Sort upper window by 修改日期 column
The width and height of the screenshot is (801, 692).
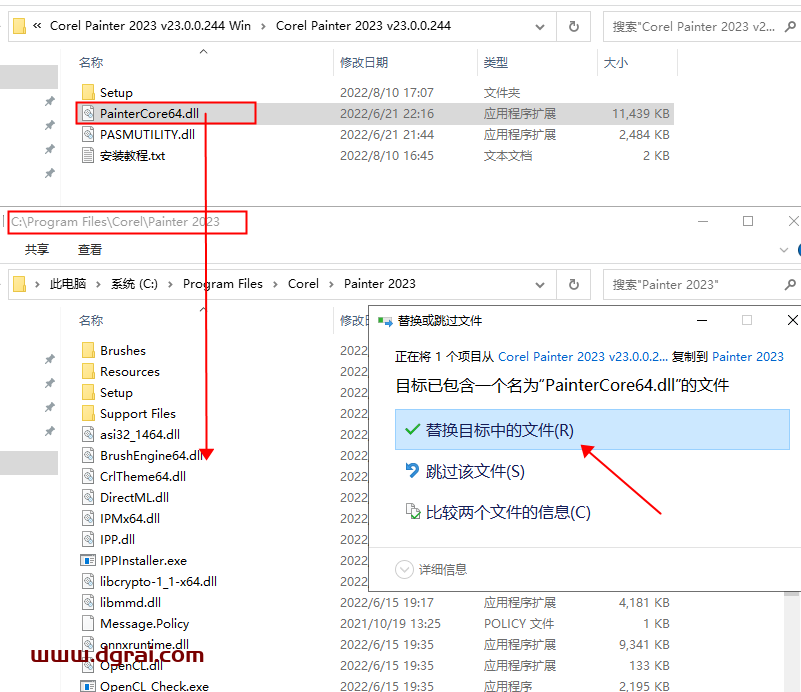coord(364,62)
